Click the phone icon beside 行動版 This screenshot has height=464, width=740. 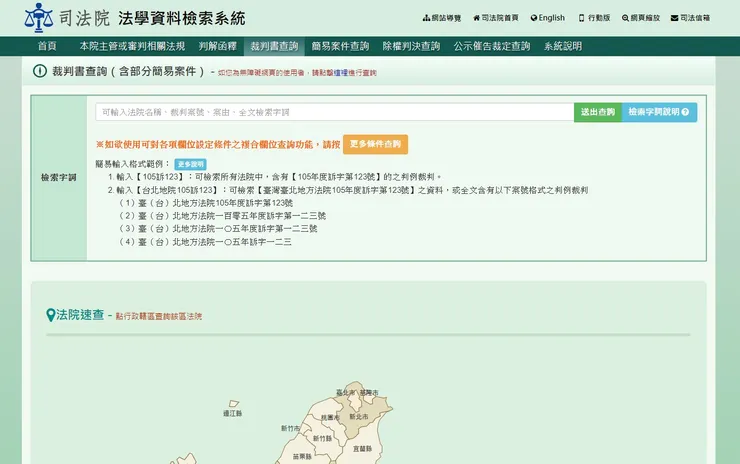pyautogui.click(x=581, y=18)
